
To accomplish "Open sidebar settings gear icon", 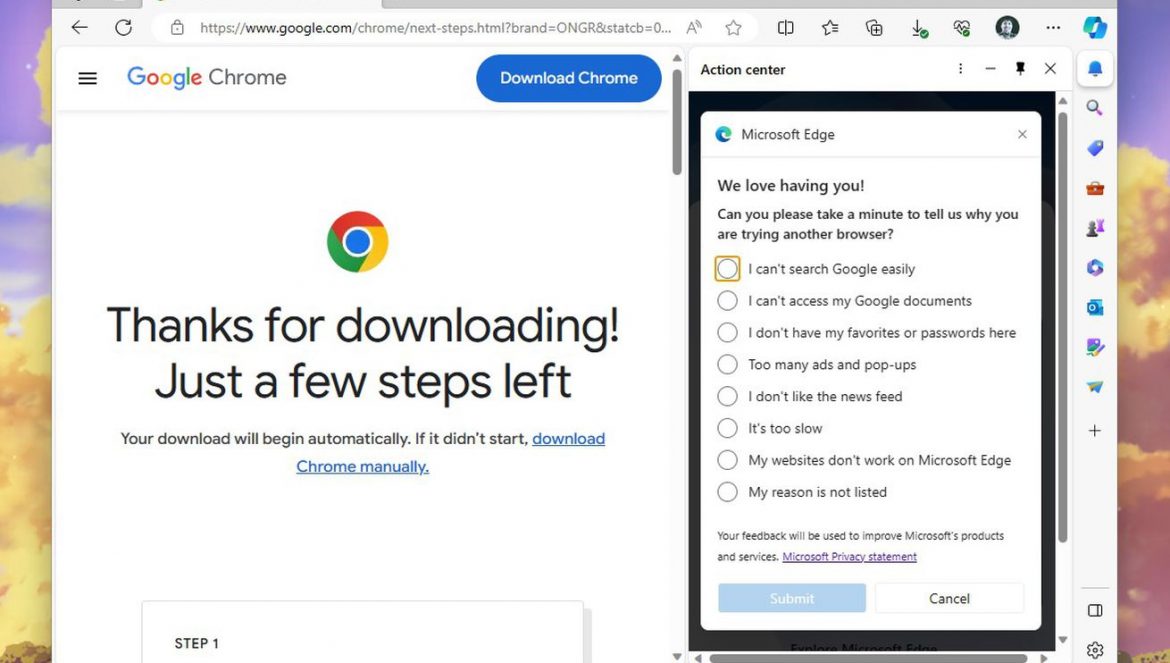I will pyautogui.click(x=1095, y=650).
